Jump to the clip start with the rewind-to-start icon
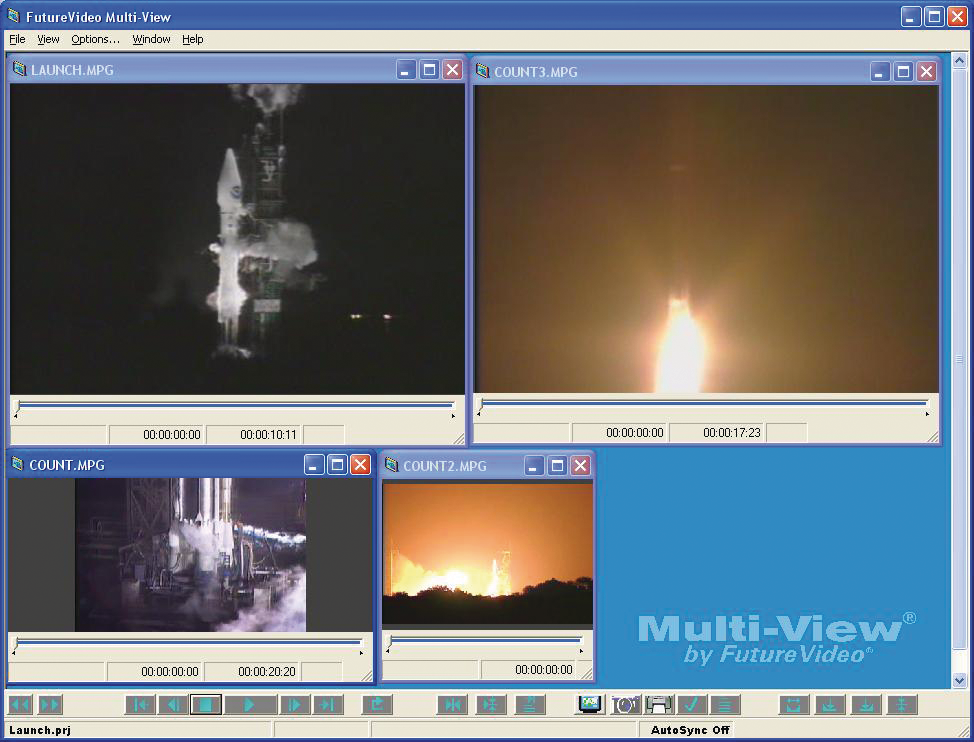Image resolution: width=974 pixels, height=742 pixels. [139, 705]
